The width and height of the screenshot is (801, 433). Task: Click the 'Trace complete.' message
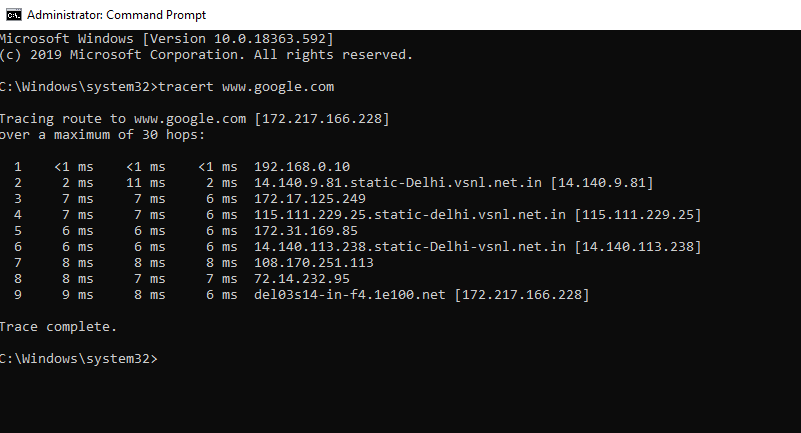(59, 326)
